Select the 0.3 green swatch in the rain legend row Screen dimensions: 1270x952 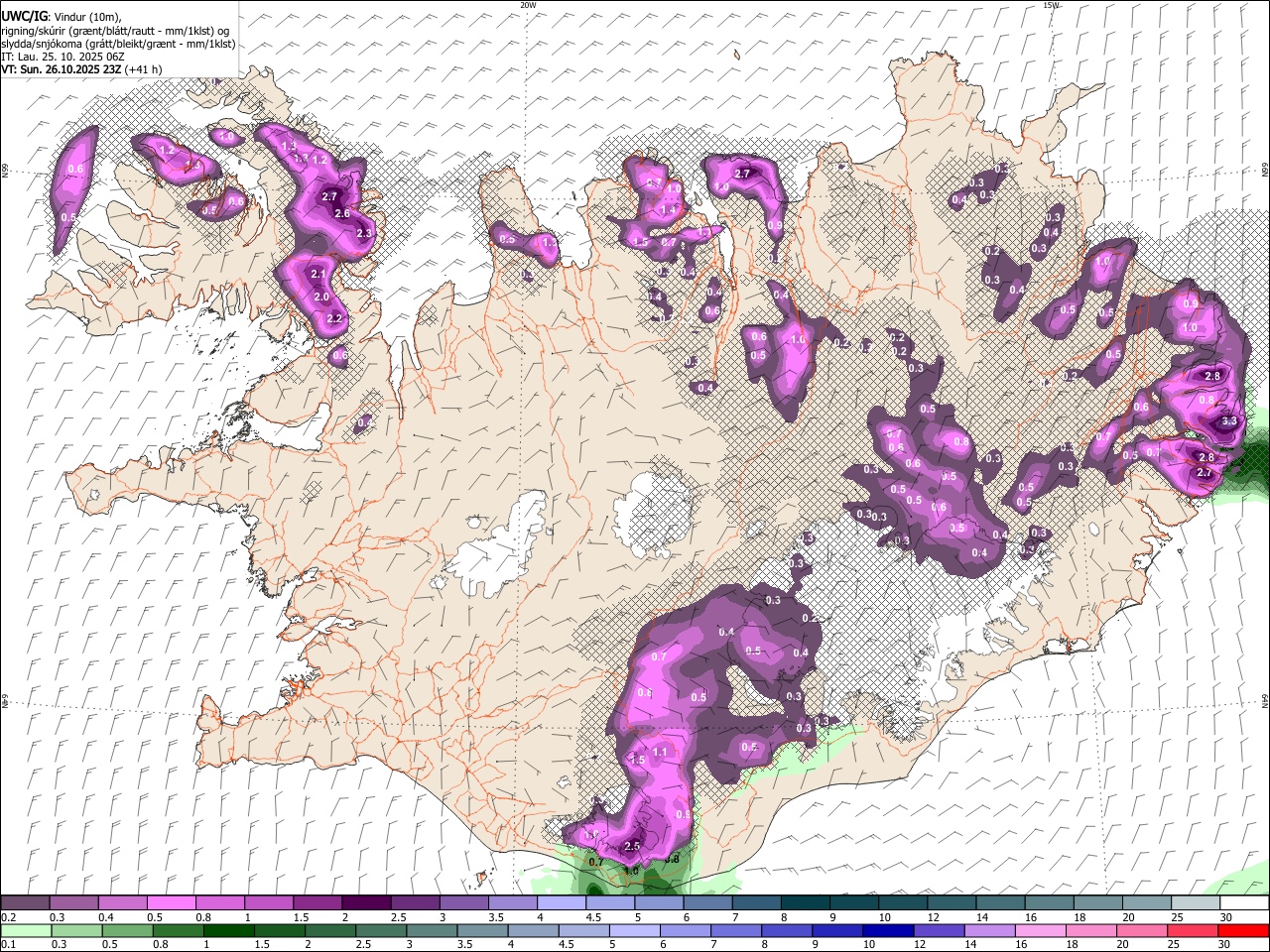click(76, 930)
